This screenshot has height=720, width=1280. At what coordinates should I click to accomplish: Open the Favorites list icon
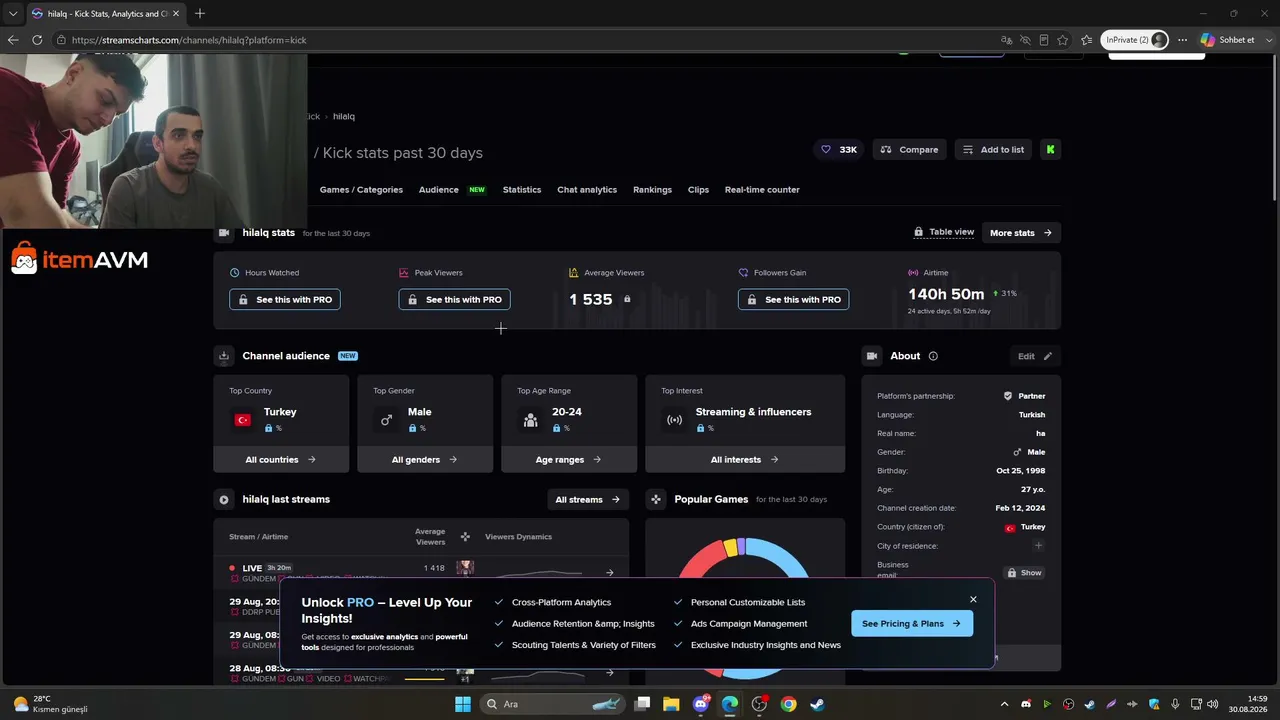[x=1087, y=40]
